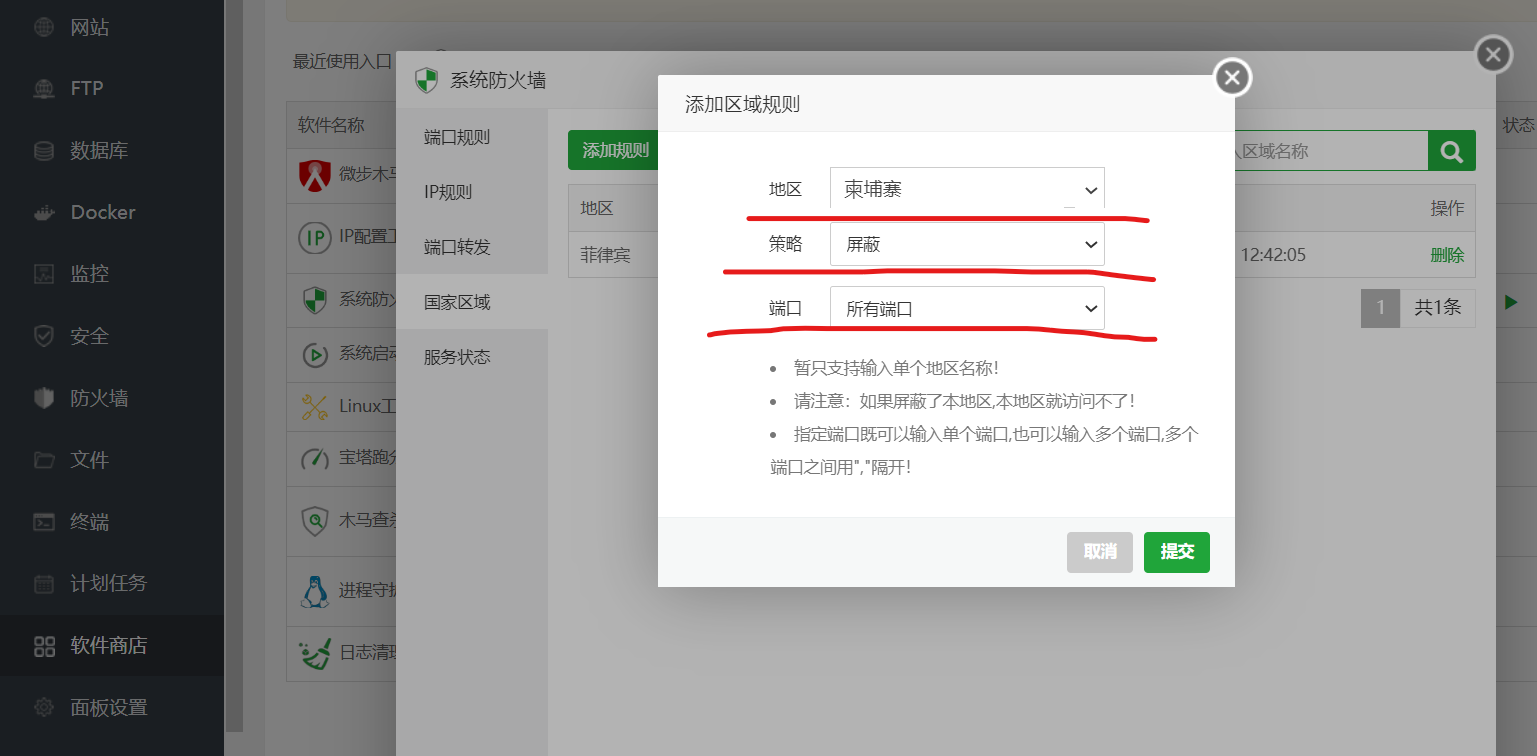Click the 宝塔跑分 gauge icon
Image resolution: width=1537 pixels, height=756 pixels.
point(315,458)
